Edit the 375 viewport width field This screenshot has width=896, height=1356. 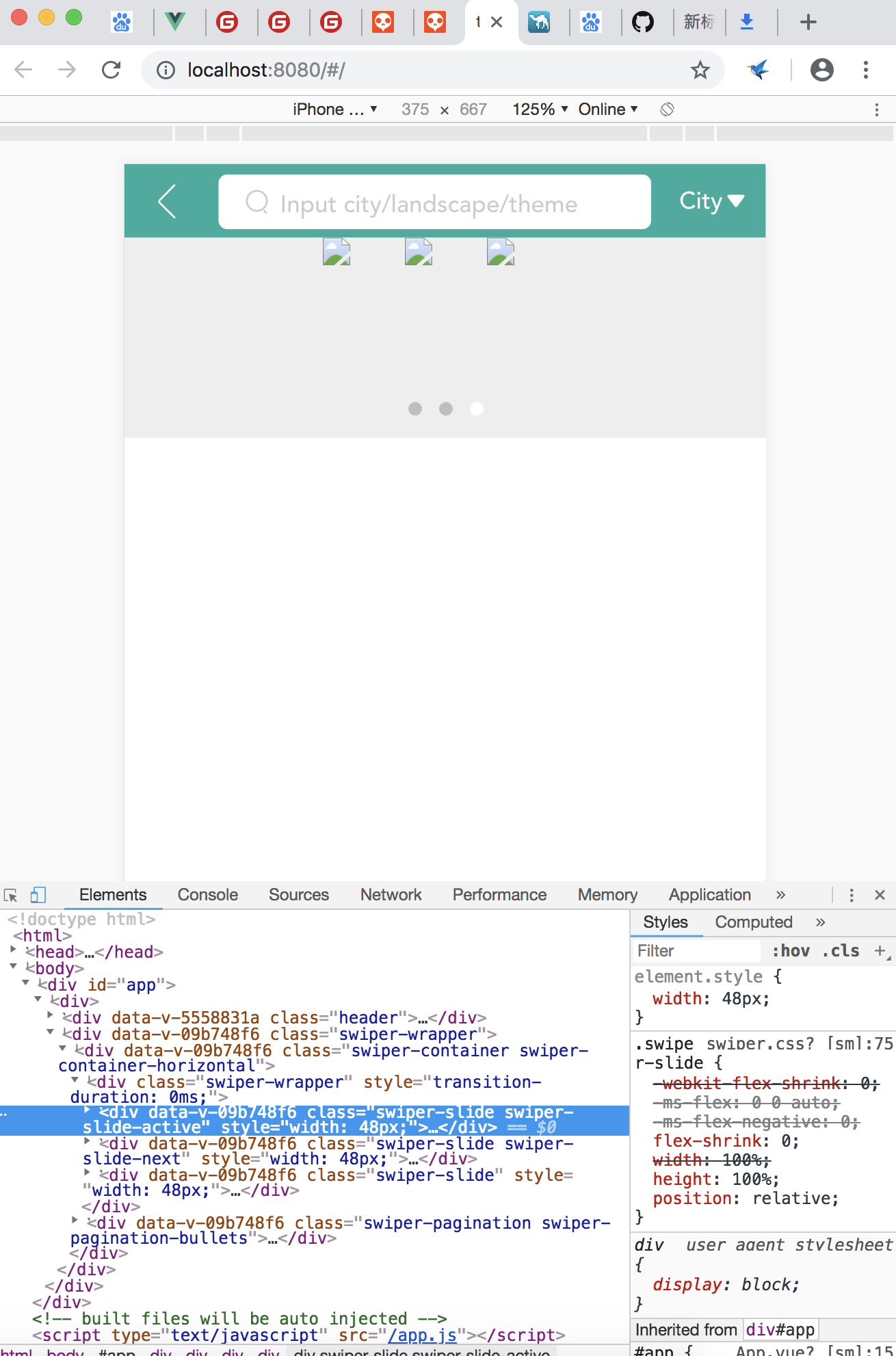(x=415, y=109)
